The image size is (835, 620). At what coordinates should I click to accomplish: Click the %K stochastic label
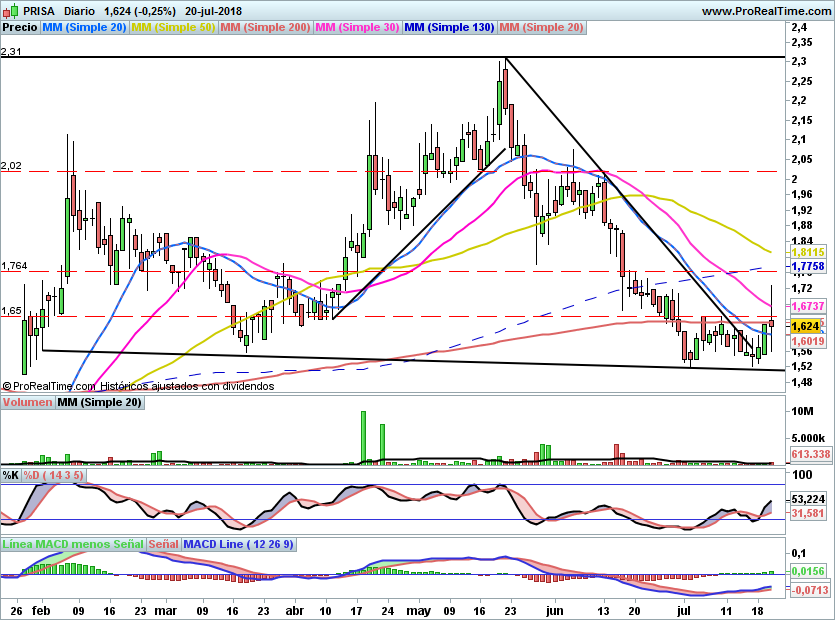11,475
